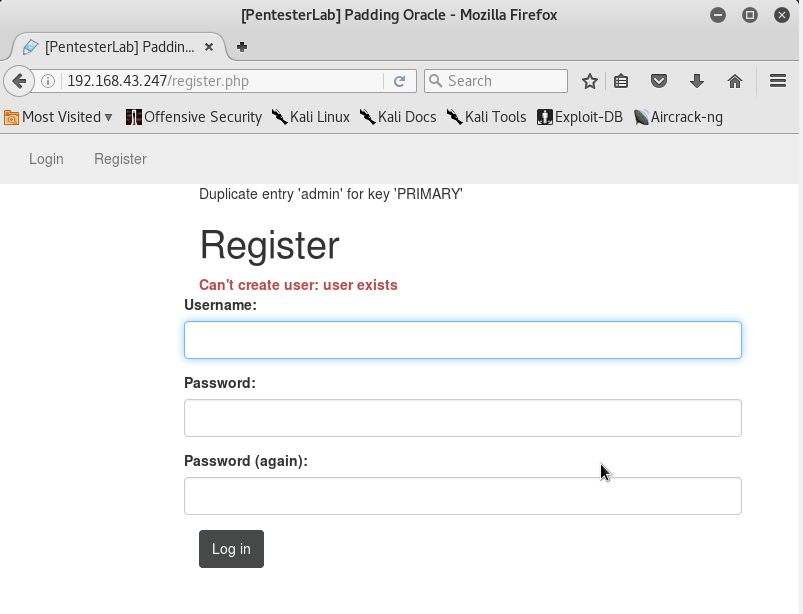
Task: Open the Exploit-DB bookmark
Action: 580,117
